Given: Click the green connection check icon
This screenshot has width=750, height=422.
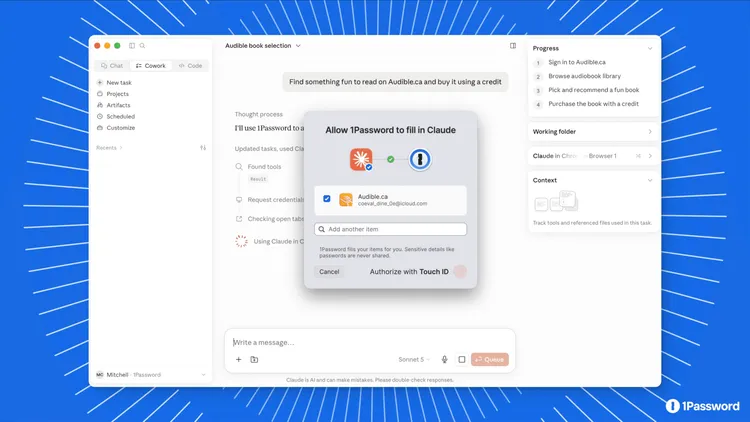Looking at the screenshot, I should pyautogui.click(x=391, y=159).
